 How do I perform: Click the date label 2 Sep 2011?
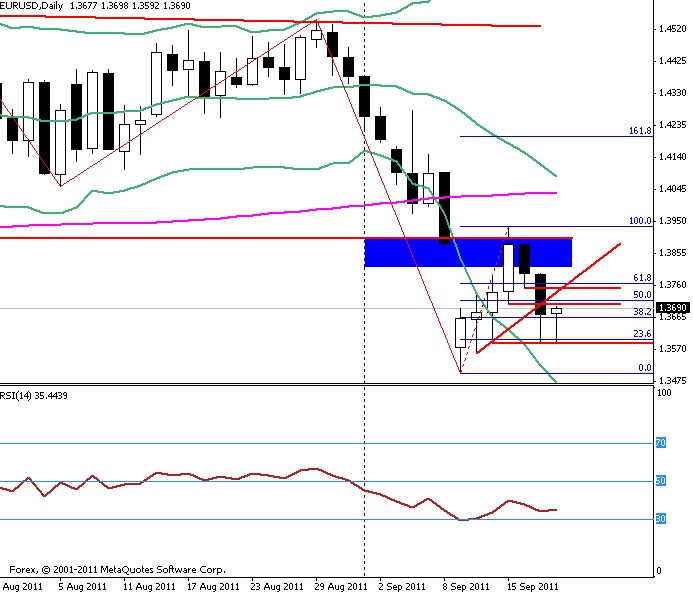click(x=402, y=587)
